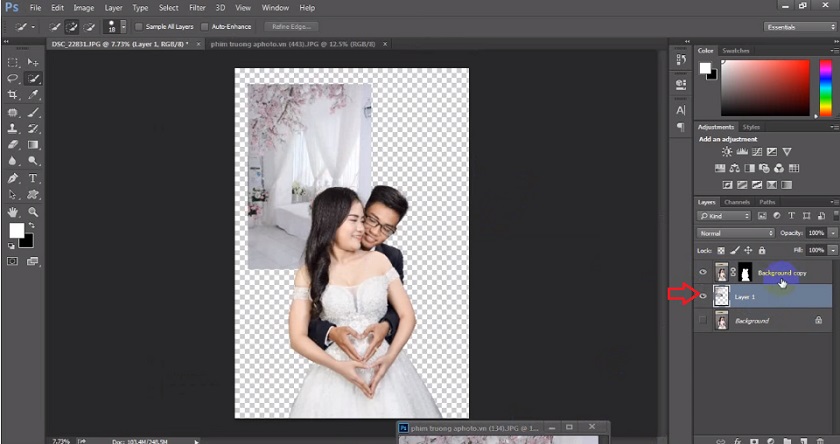Select the Quick Selection tool in the toolbox
This screenshot has height=444, width=840.
[x=33, y=79]
